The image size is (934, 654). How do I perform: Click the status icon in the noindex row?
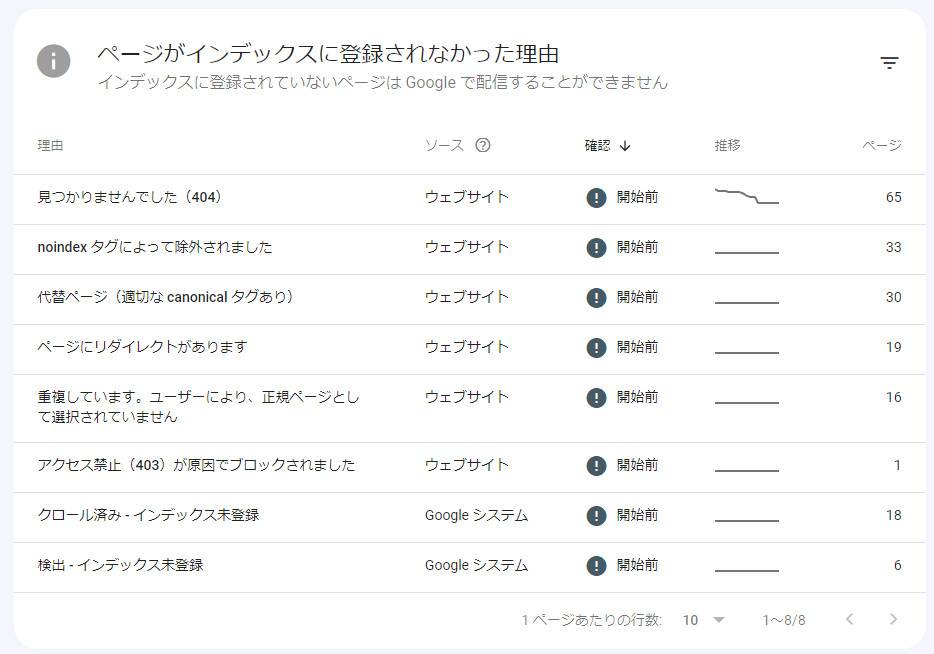pyautogui.click(x=596, y=248)
